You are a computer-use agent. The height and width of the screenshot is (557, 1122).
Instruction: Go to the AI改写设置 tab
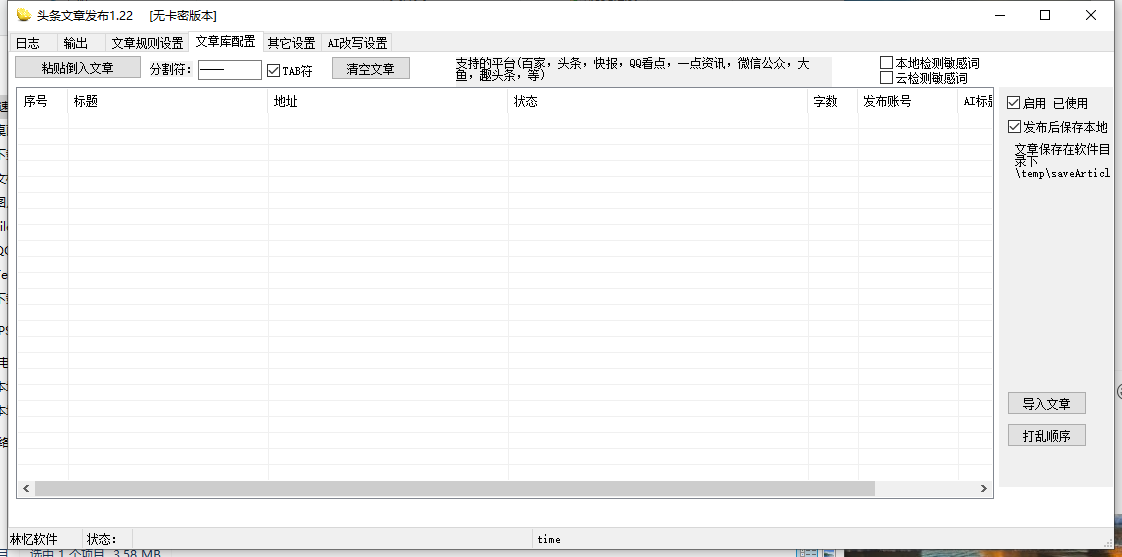[x=357, y=43]
